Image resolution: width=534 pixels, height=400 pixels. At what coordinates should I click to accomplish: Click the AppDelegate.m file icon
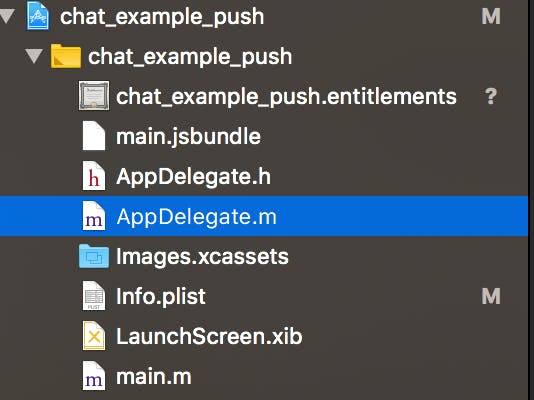click(94, 216)
